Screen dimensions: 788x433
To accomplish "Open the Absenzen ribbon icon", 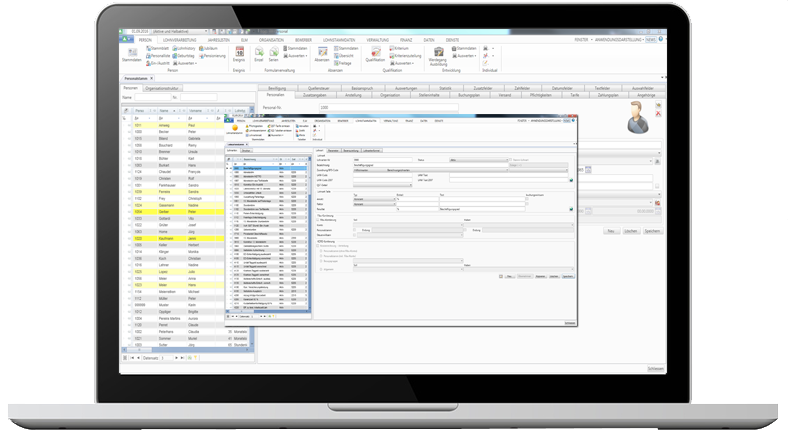I will (321, 52).
